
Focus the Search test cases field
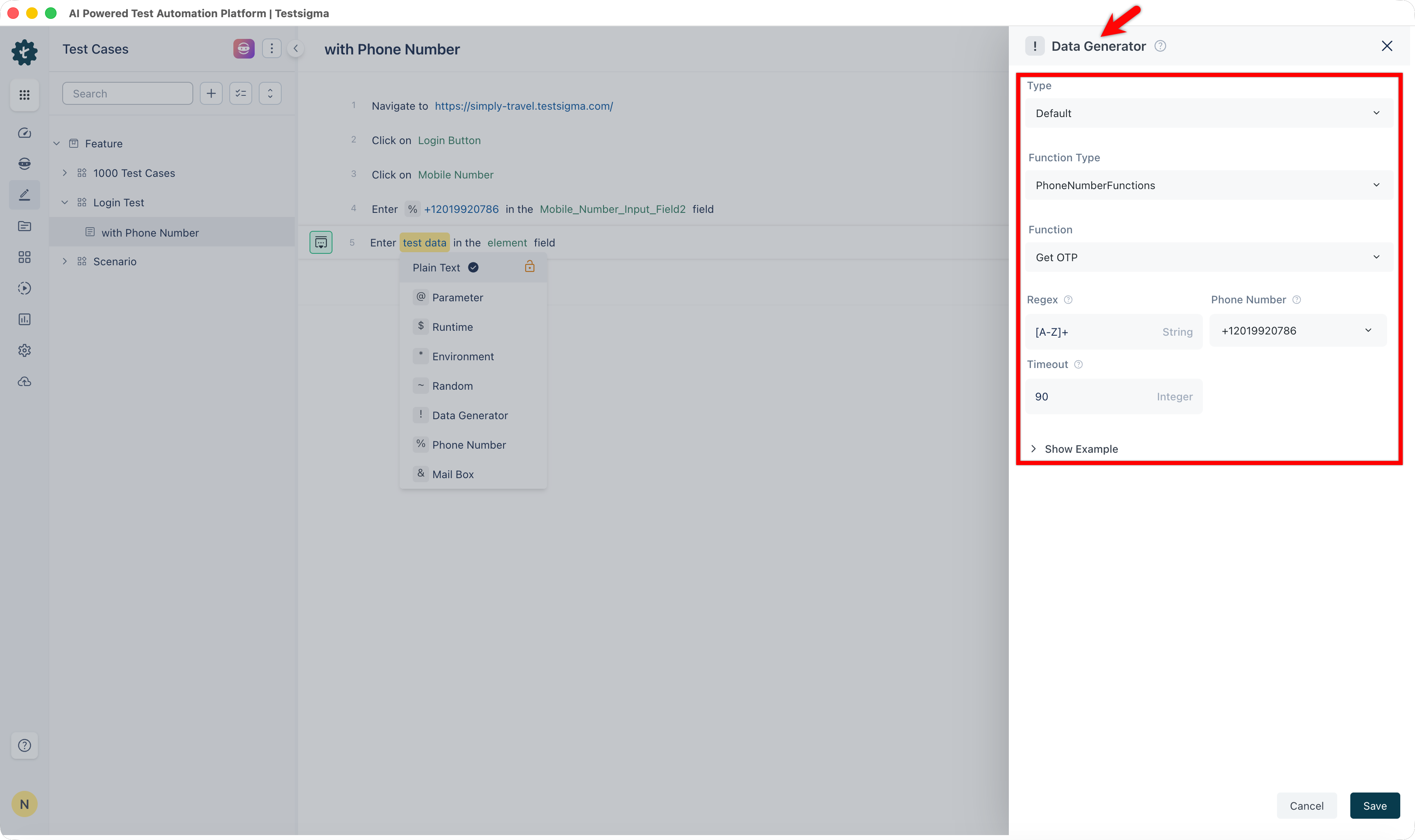pos(127,93)
